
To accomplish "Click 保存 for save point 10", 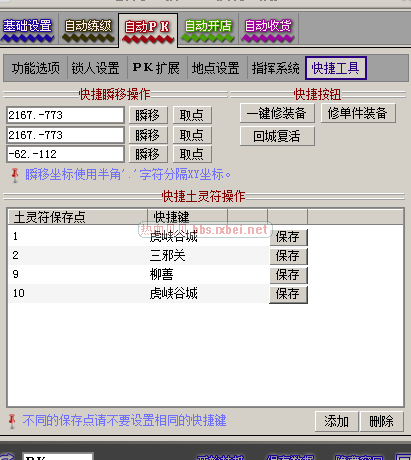I will tap(288, 294).
